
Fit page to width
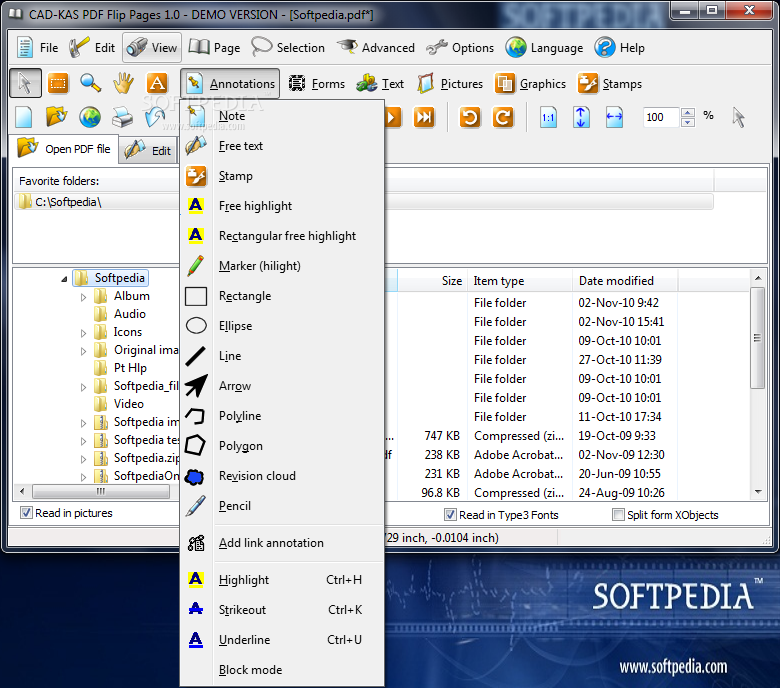click(x=614, y=117)
